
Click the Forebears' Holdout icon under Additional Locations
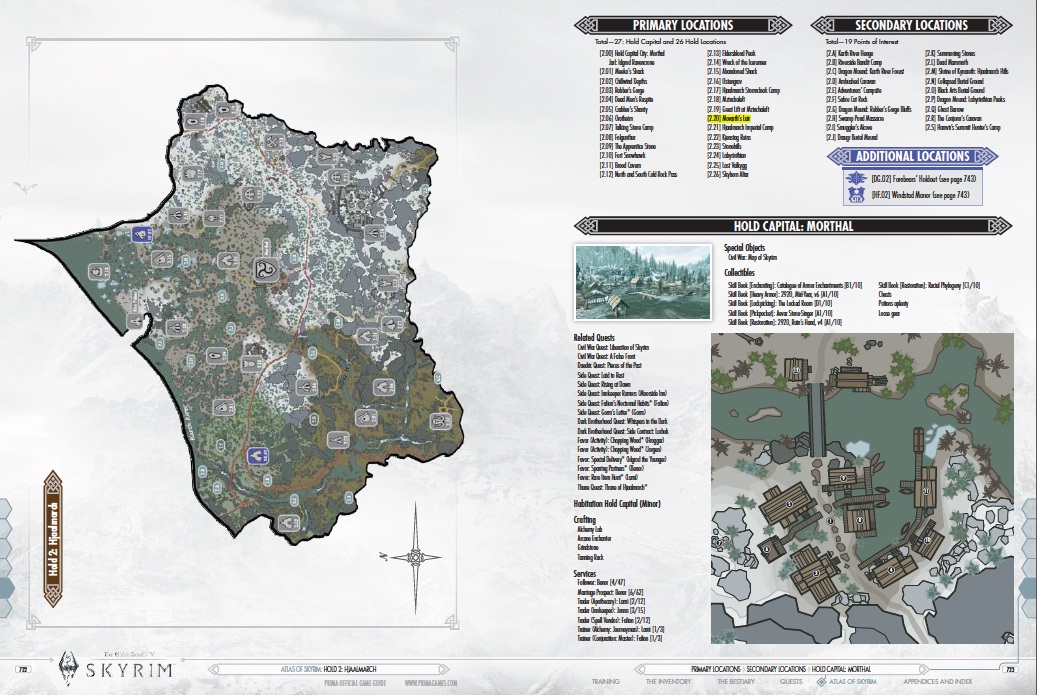(853, 178)
